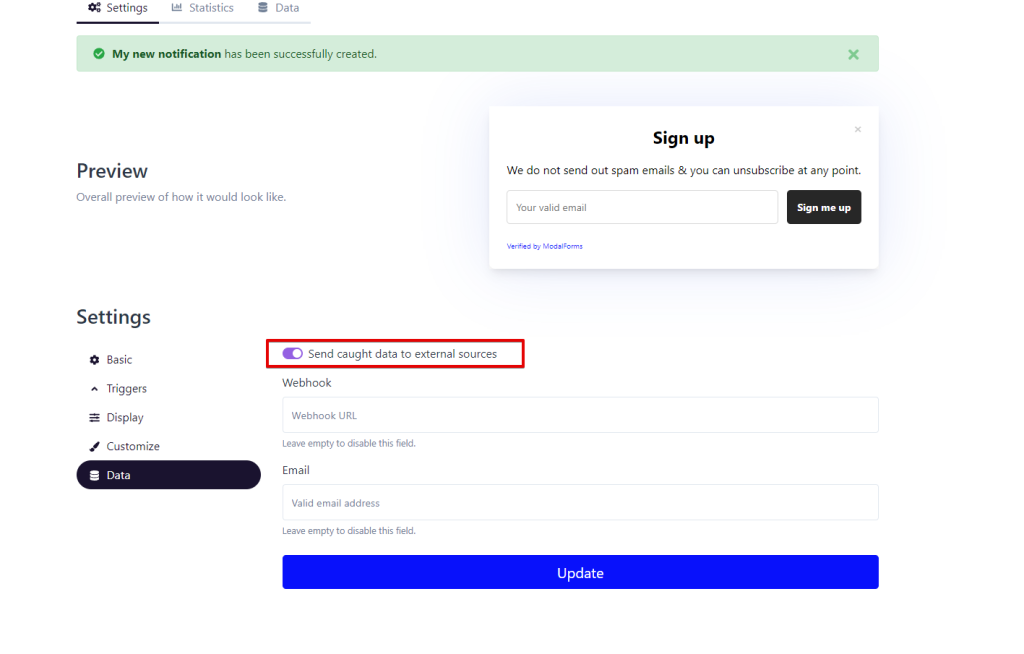1024x654 pixels.
Task: Open the Verified by ModalForms link
Action: point(544,246)
